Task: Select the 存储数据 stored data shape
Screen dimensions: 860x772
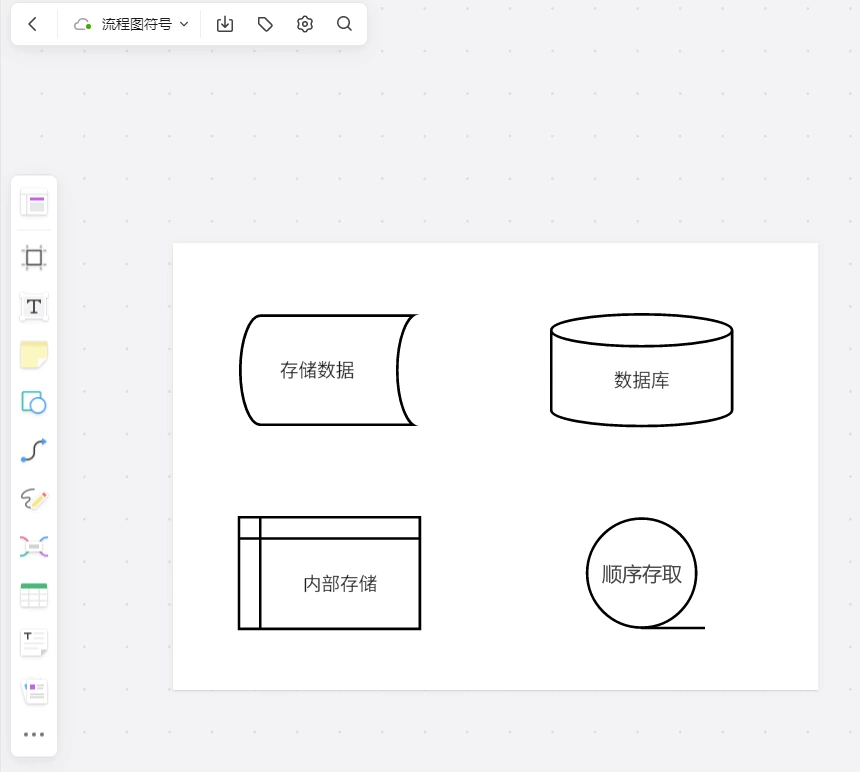Action: pos(329,370)
